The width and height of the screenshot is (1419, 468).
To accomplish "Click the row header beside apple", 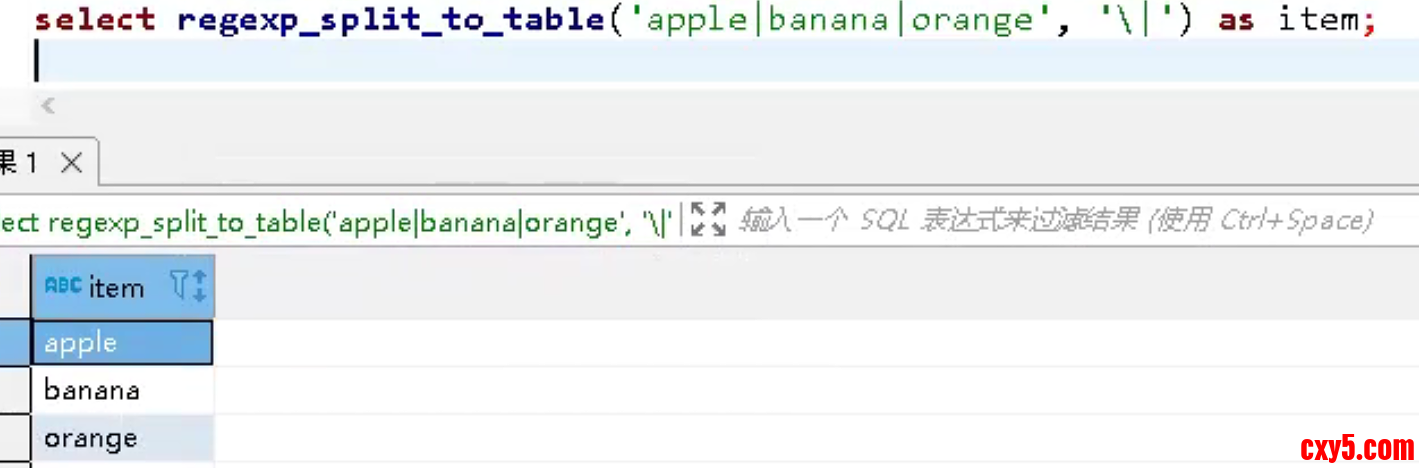I will point(14,343).
